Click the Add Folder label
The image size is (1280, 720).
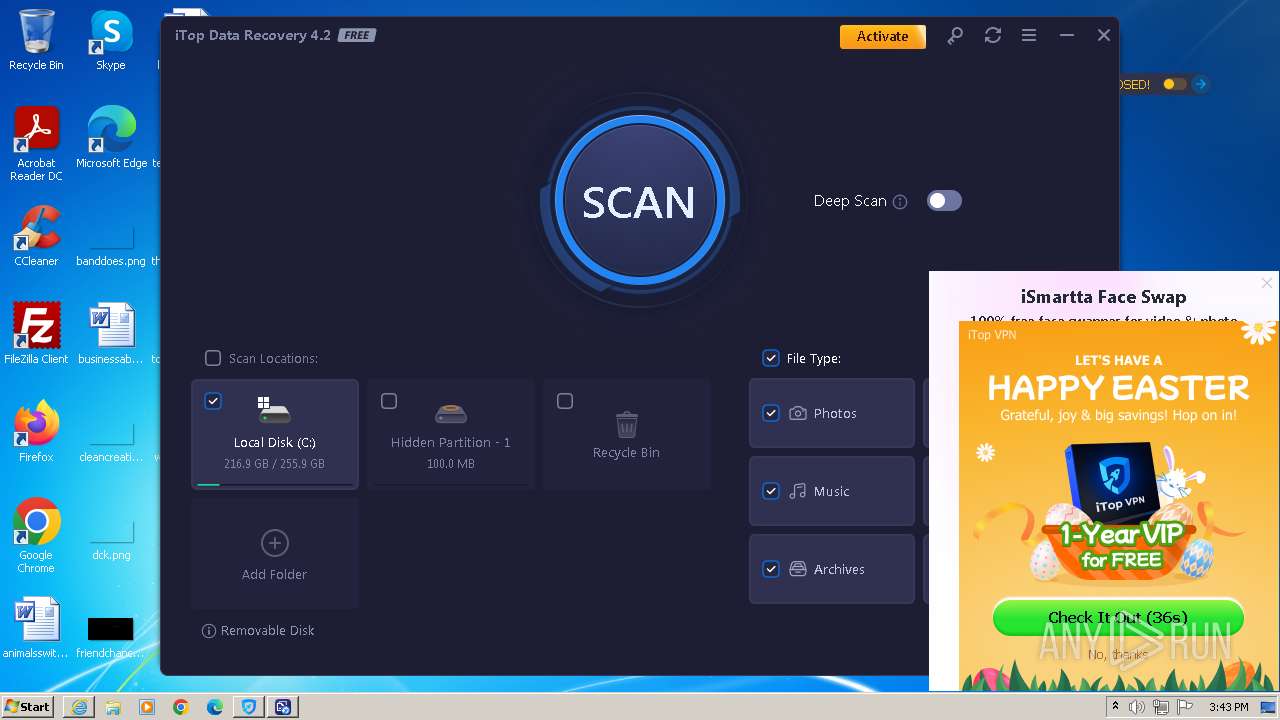point(274,575)
